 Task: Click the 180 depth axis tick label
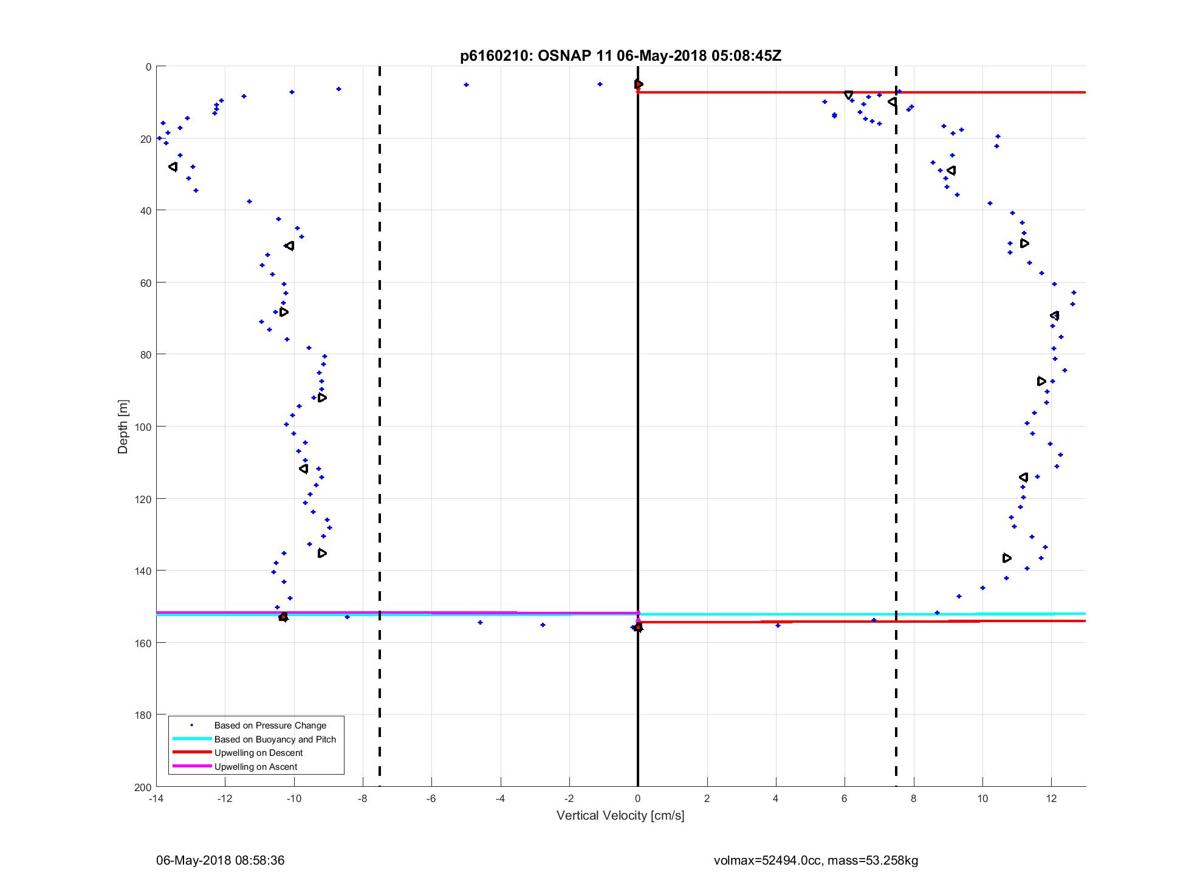pos(141,715)
